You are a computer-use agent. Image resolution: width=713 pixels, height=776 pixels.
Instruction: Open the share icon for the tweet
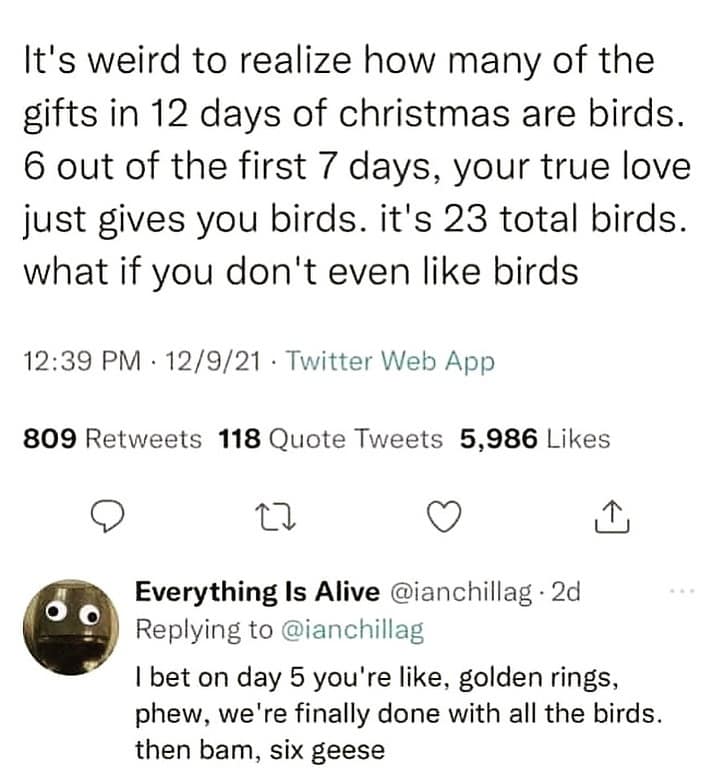coord(610,517)
